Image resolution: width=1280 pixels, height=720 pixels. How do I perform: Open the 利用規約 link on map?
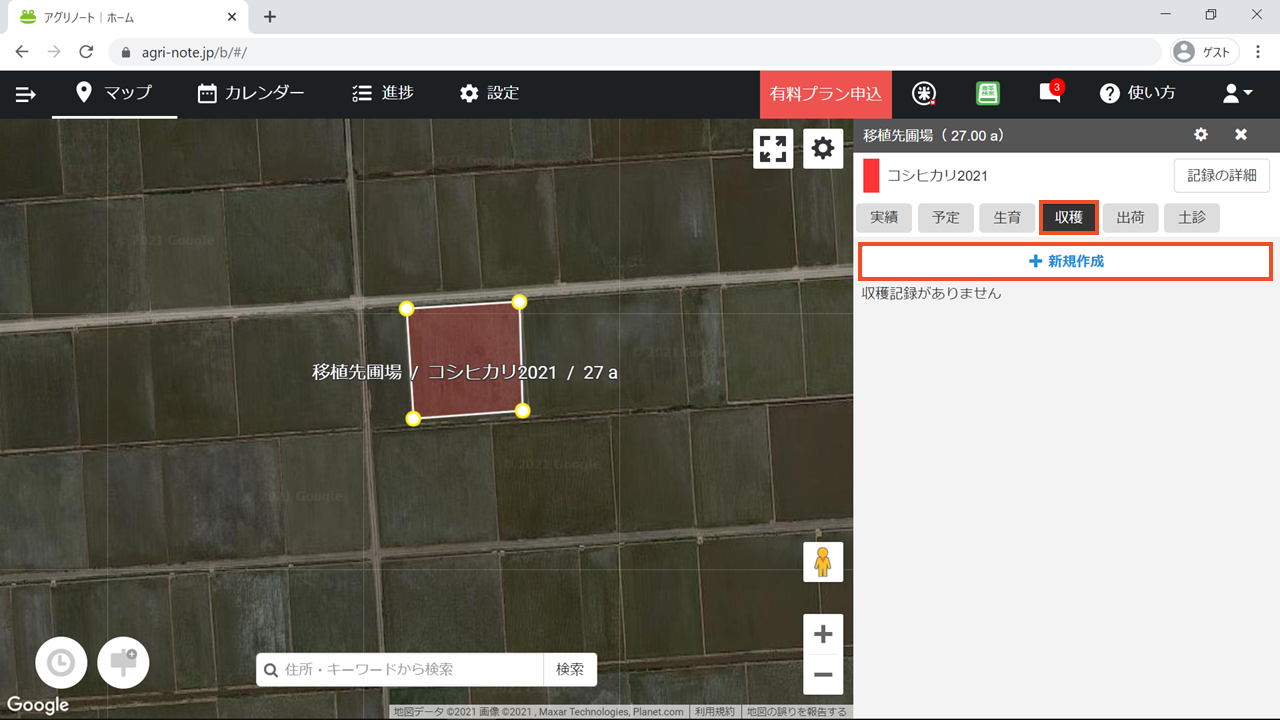pyautogui.click(x=715, y=712)
